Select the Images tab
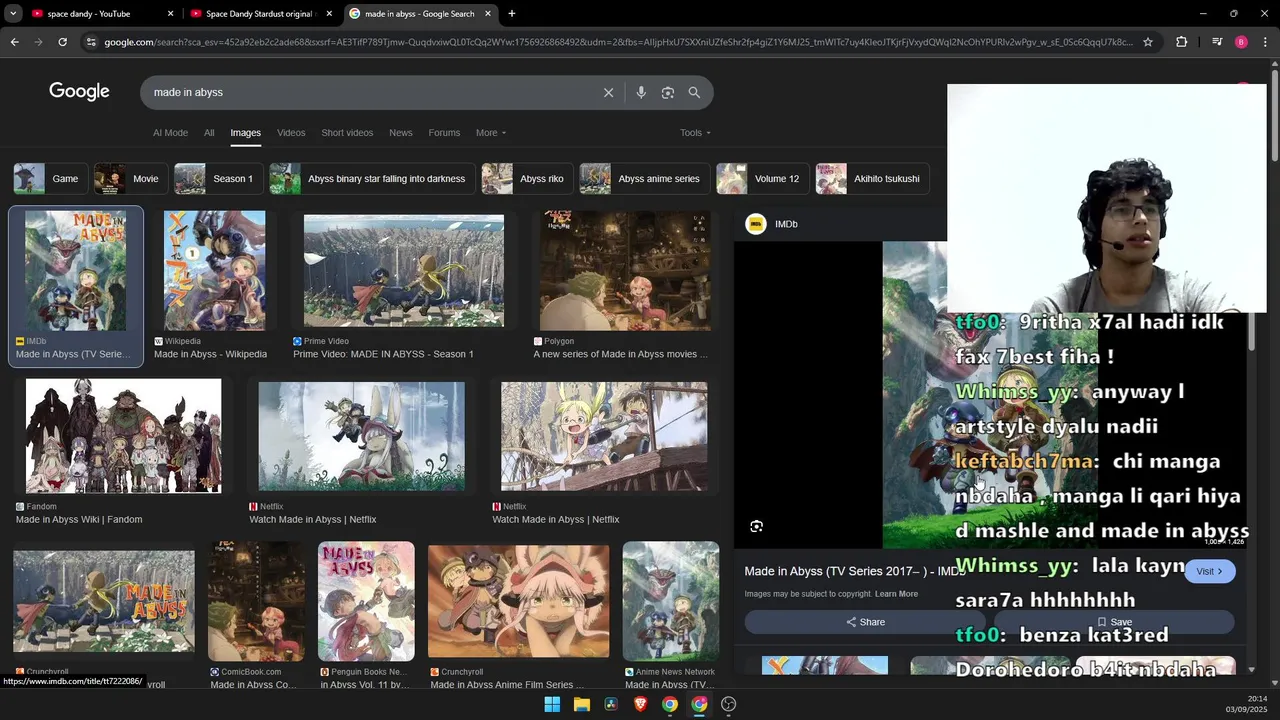This screenshot has width=1280, height=720. coord(245,133)
